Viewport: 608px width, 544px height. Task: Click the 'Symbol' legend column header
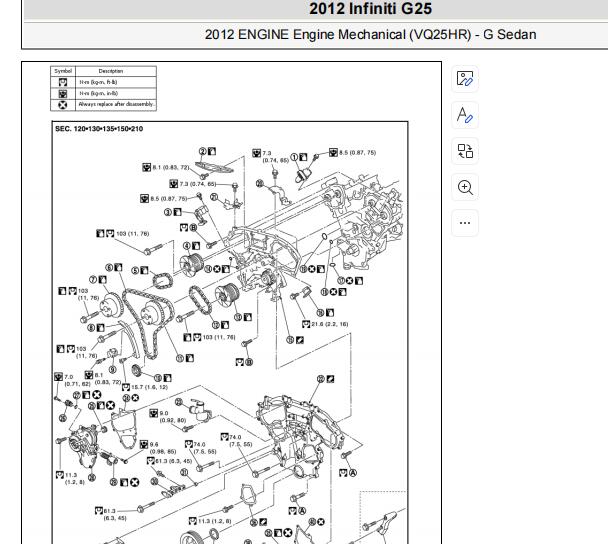tap(63, 71)
